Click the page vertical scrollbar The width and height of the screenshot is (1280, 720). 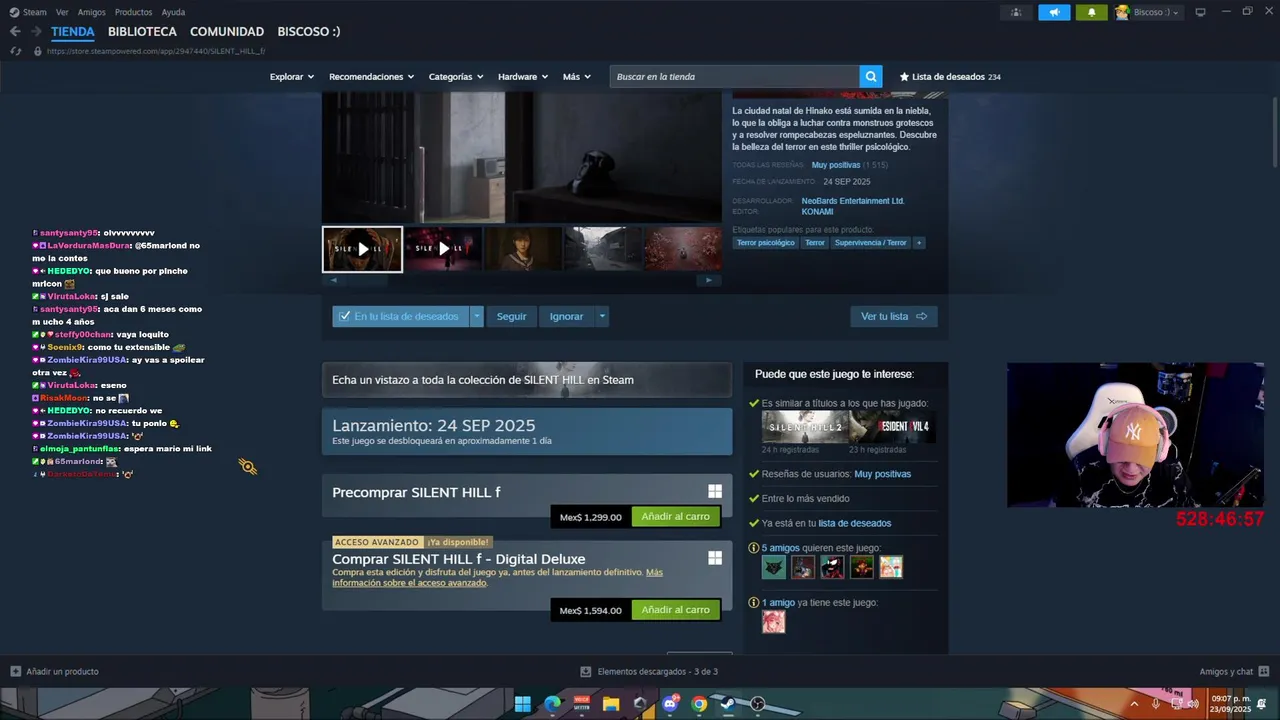coord(1275,133)
